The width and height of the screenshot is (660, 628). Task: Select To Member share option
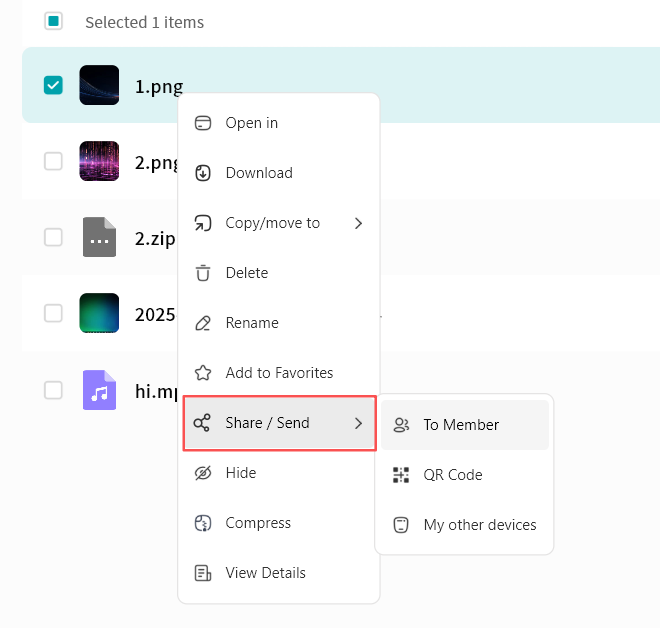pos(461,425)
